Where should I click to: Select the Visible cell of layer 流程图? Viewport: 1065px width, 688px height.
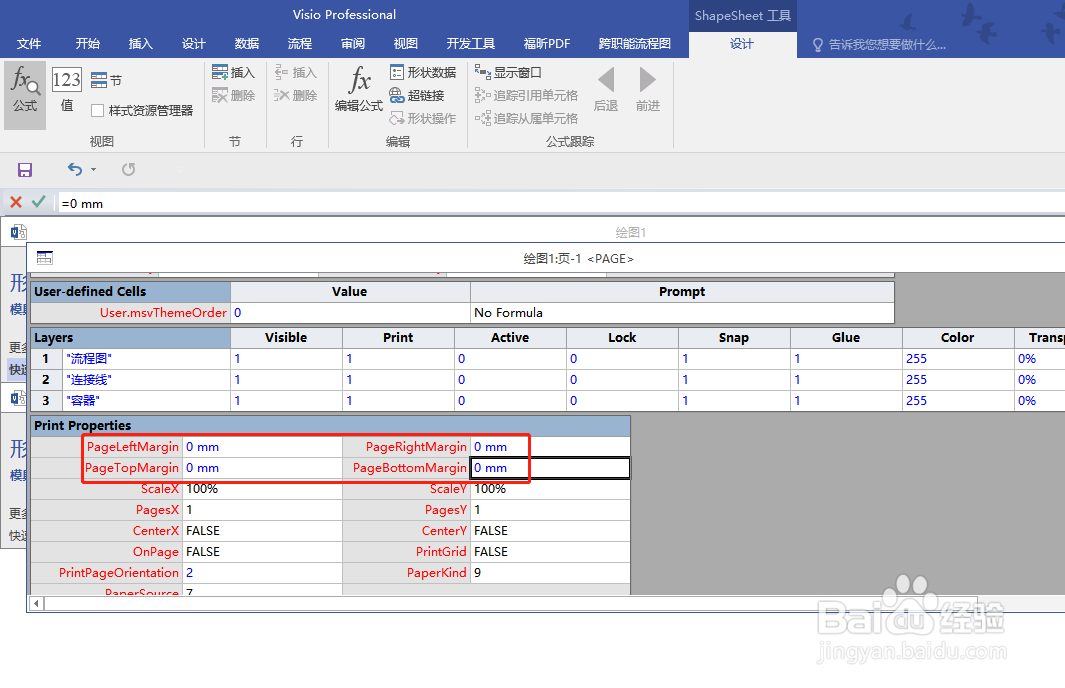tap(287, 359)
